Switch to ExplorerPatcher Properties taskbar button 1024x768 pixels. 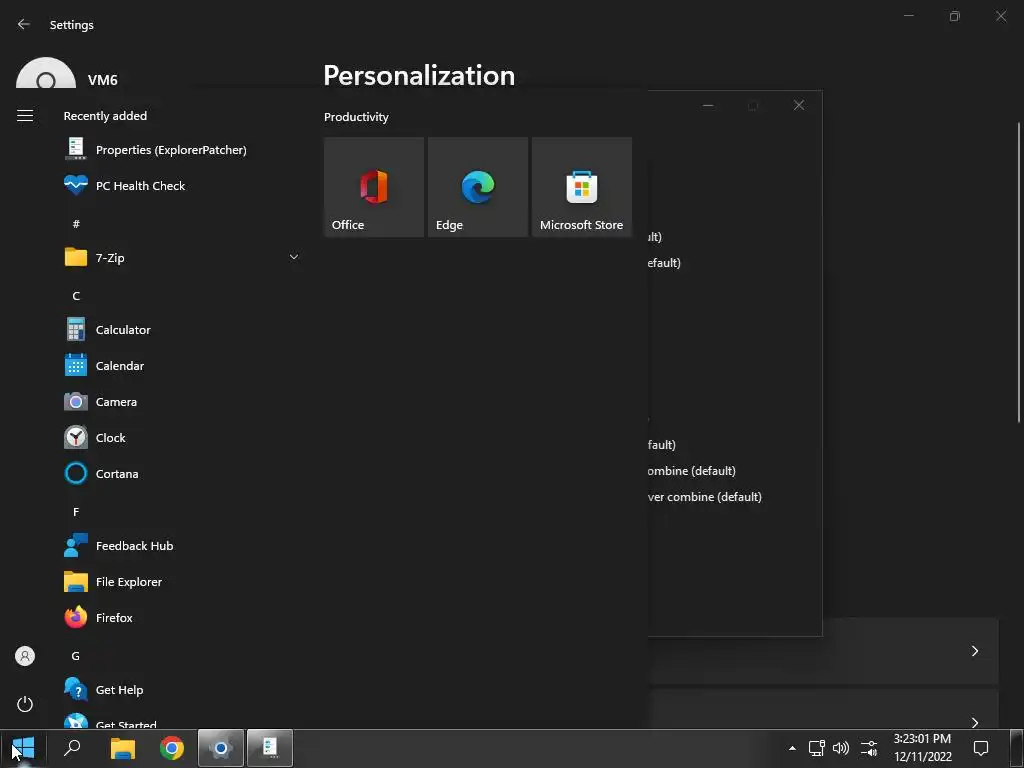click(270, 748)
